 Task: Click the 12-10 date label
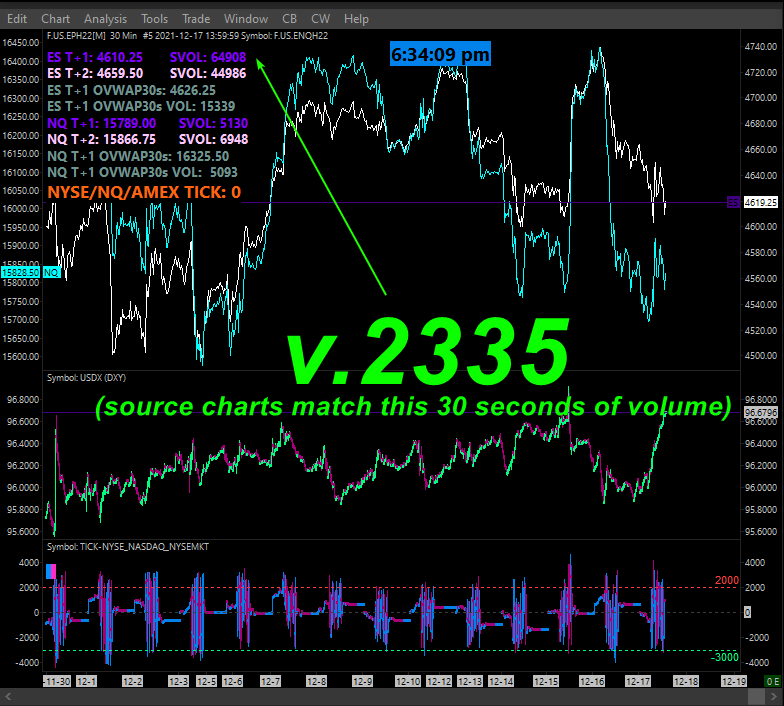coord(408,681)
